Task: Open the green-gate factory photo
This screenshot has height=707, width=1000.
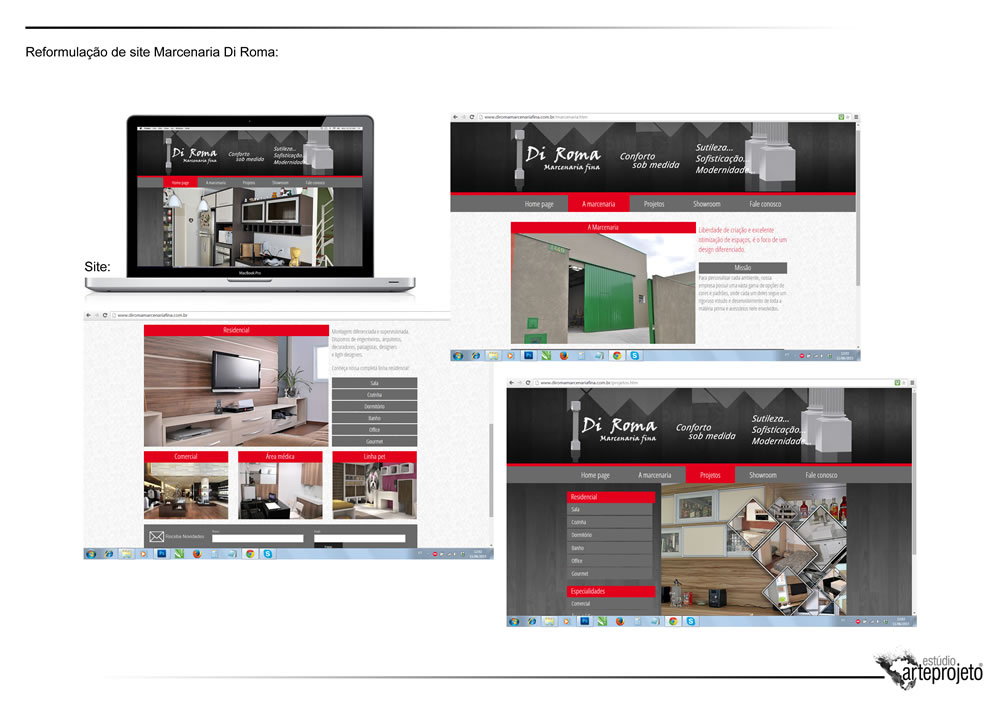Action: pos(603,288)
